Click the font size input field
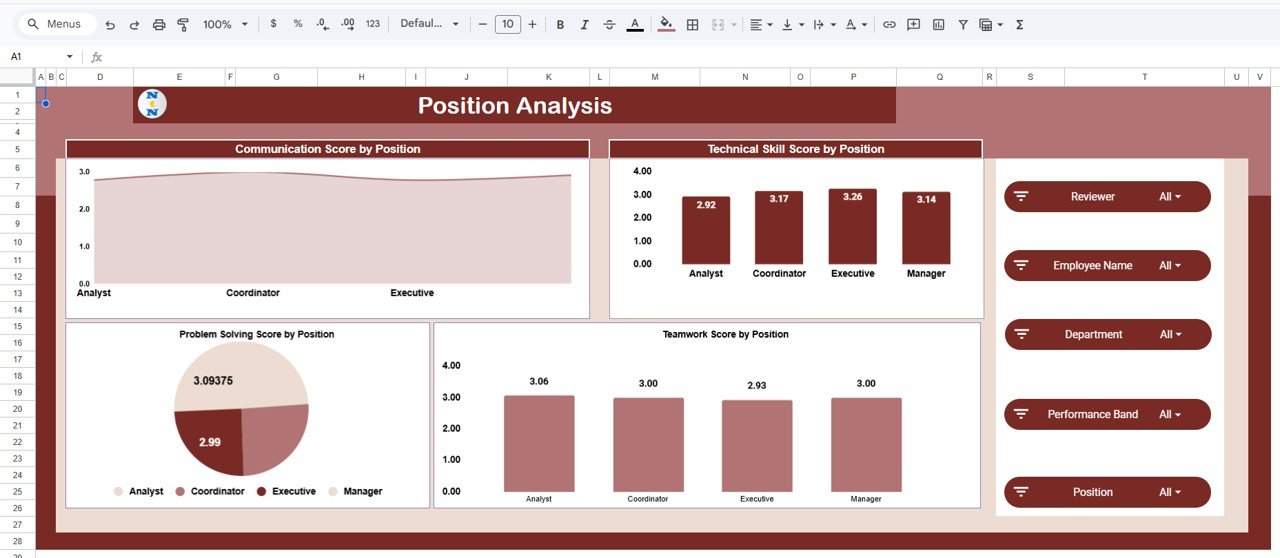Screen dimensions: 1280x558 (508, 24)
